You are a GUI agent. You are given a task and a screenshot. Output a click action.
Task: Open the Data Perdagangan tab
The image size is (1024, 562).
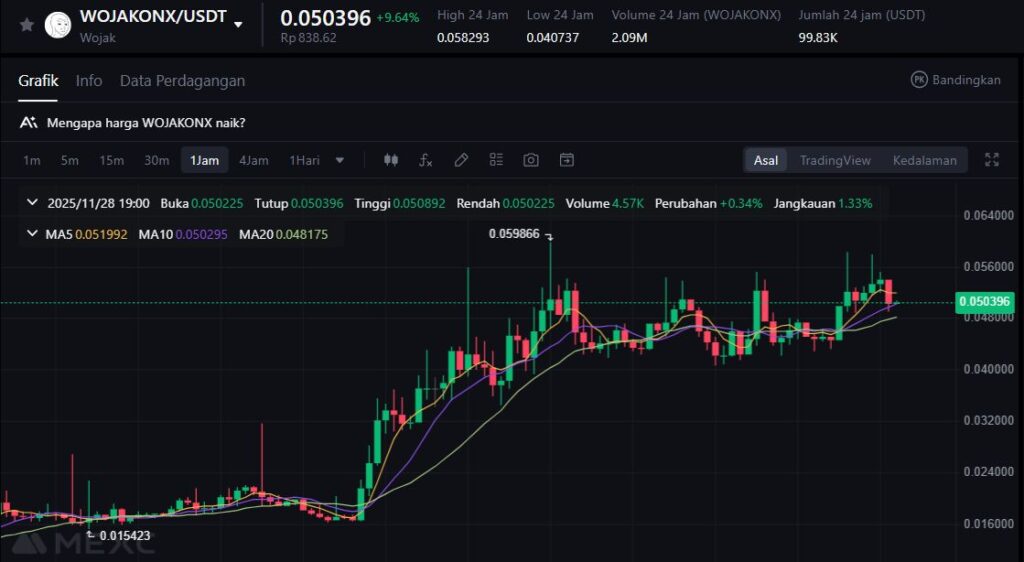coord(182,81)
